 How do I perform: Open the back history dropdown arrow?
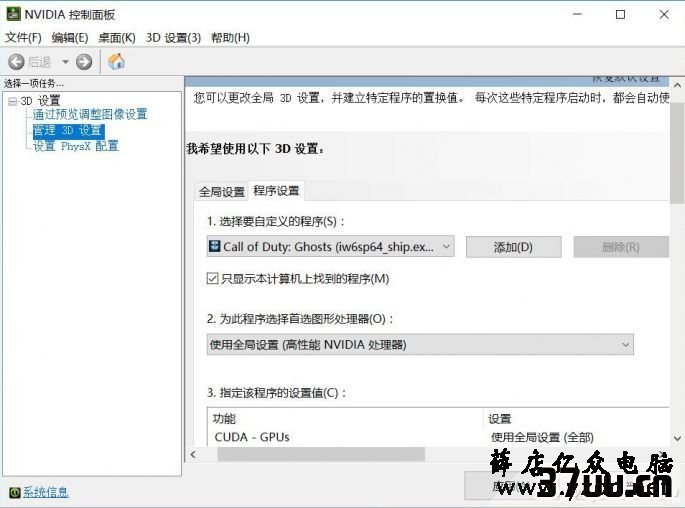pos(66,62)
